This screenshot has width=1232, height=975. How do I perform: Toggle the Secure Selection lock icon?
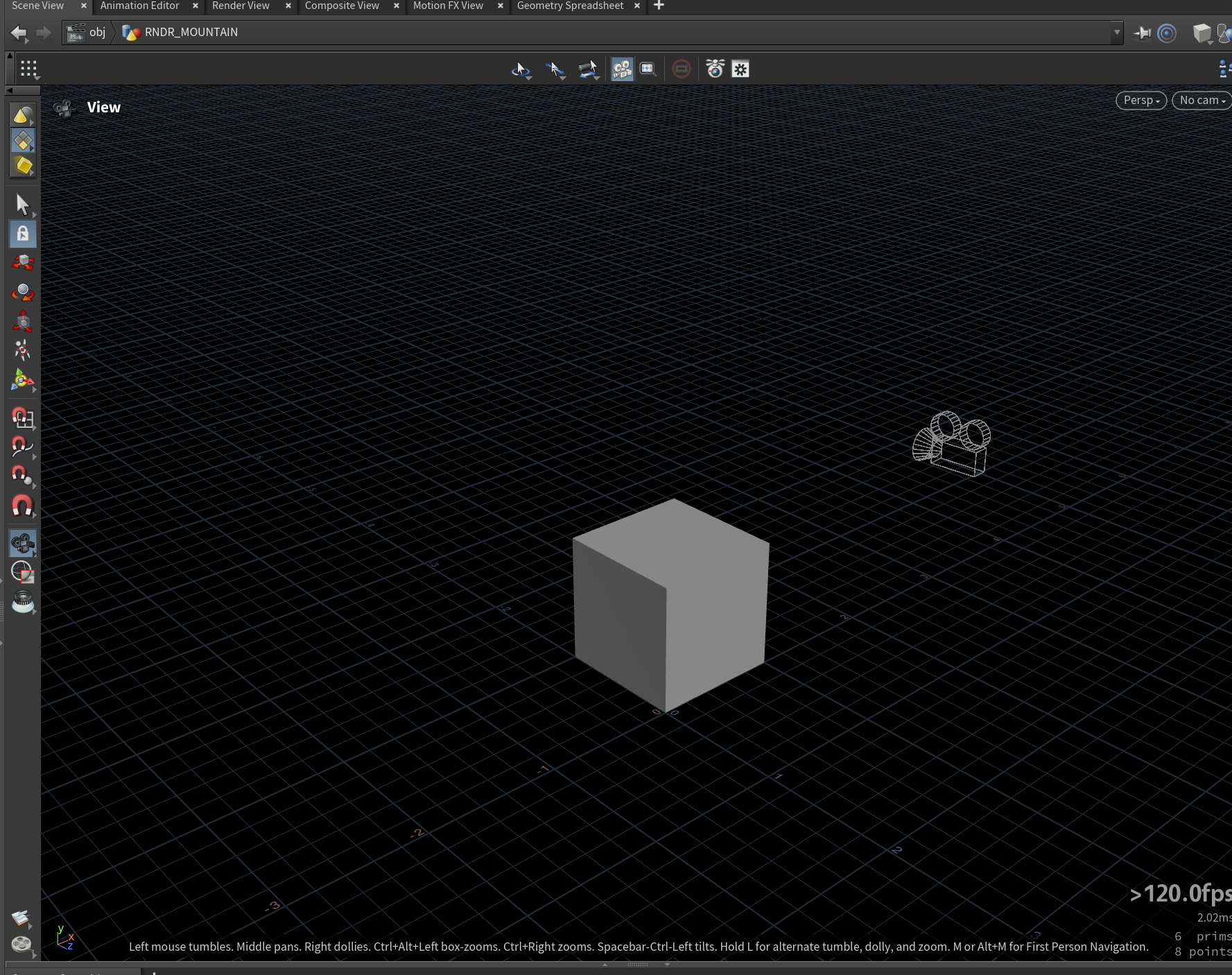tap(23, 234)
